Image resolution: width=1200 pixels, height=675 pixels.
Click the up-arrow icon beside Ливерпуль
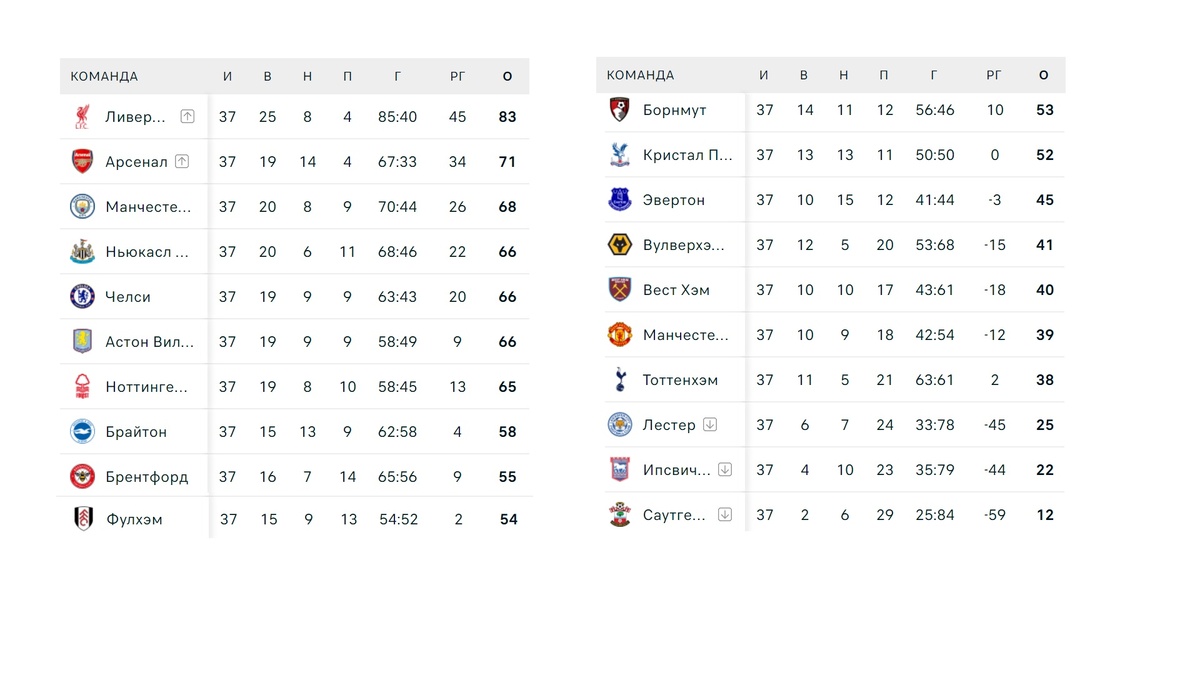[x=187, y=117]
